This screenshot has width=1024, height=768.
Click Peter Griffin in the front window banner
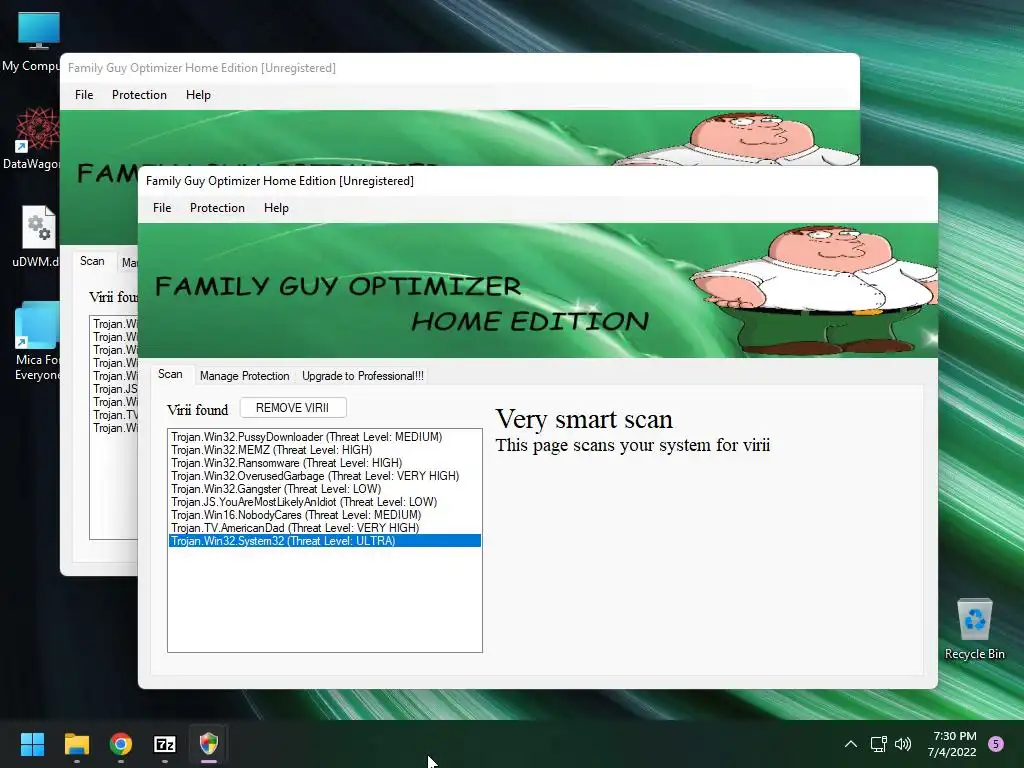(x=816, y=289)
